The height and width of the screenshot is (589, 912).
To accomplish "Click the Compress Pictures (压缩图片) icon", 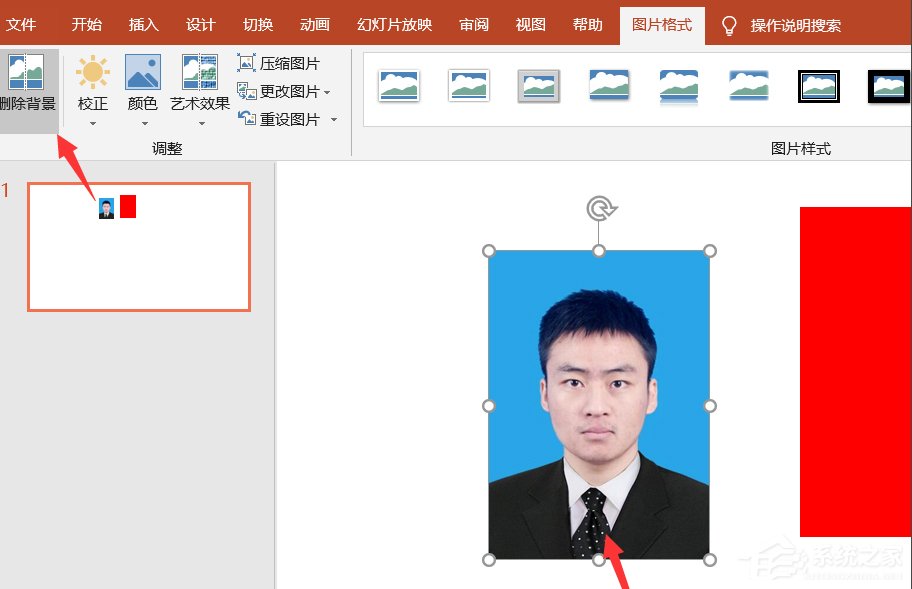I will [246, 62].
